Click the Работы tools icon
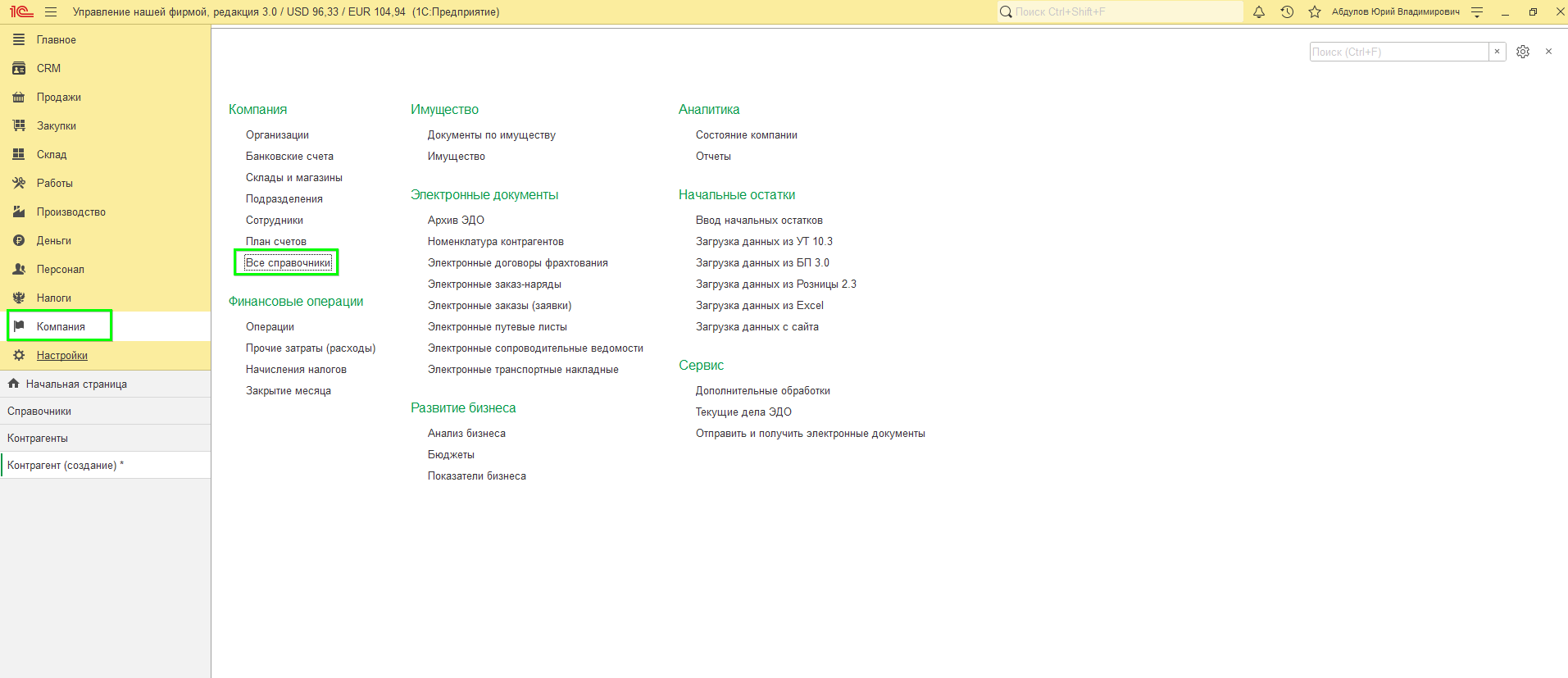Screen dimensions: 1568x678 click(19, 183)
